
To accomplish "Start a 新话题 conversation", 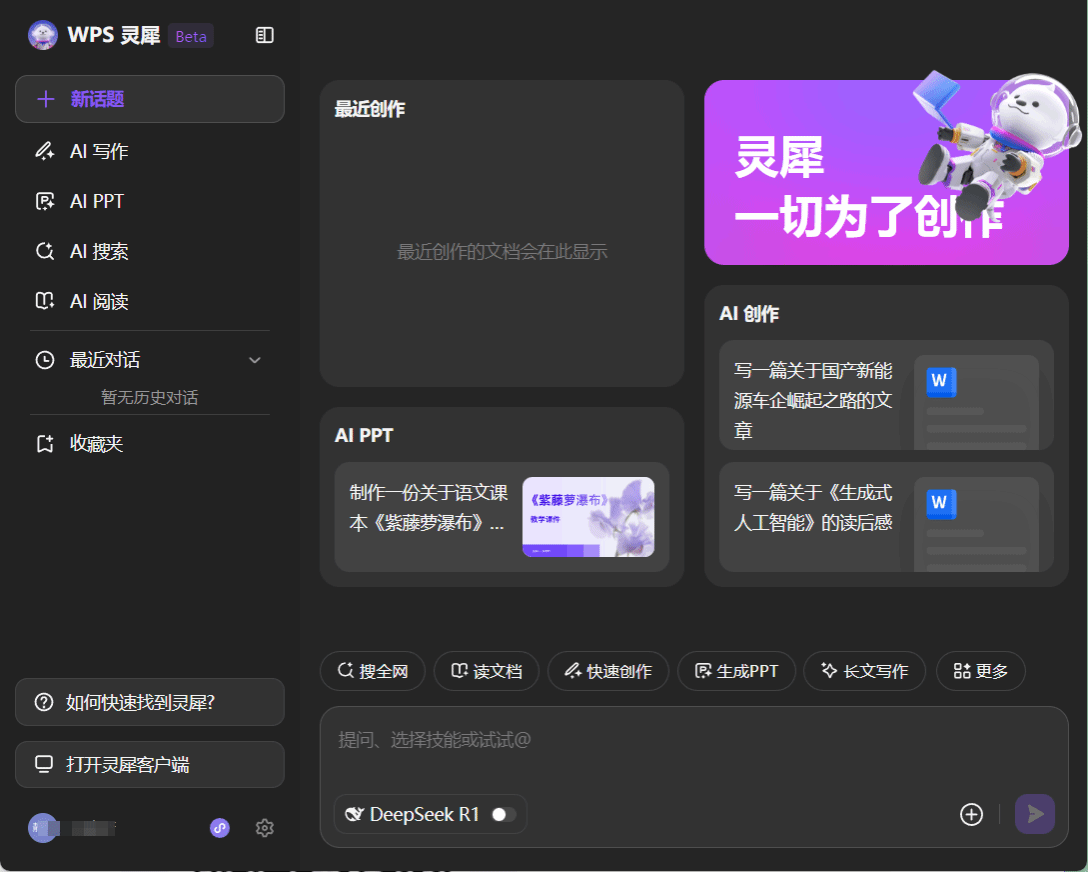I will click(150, 99).
